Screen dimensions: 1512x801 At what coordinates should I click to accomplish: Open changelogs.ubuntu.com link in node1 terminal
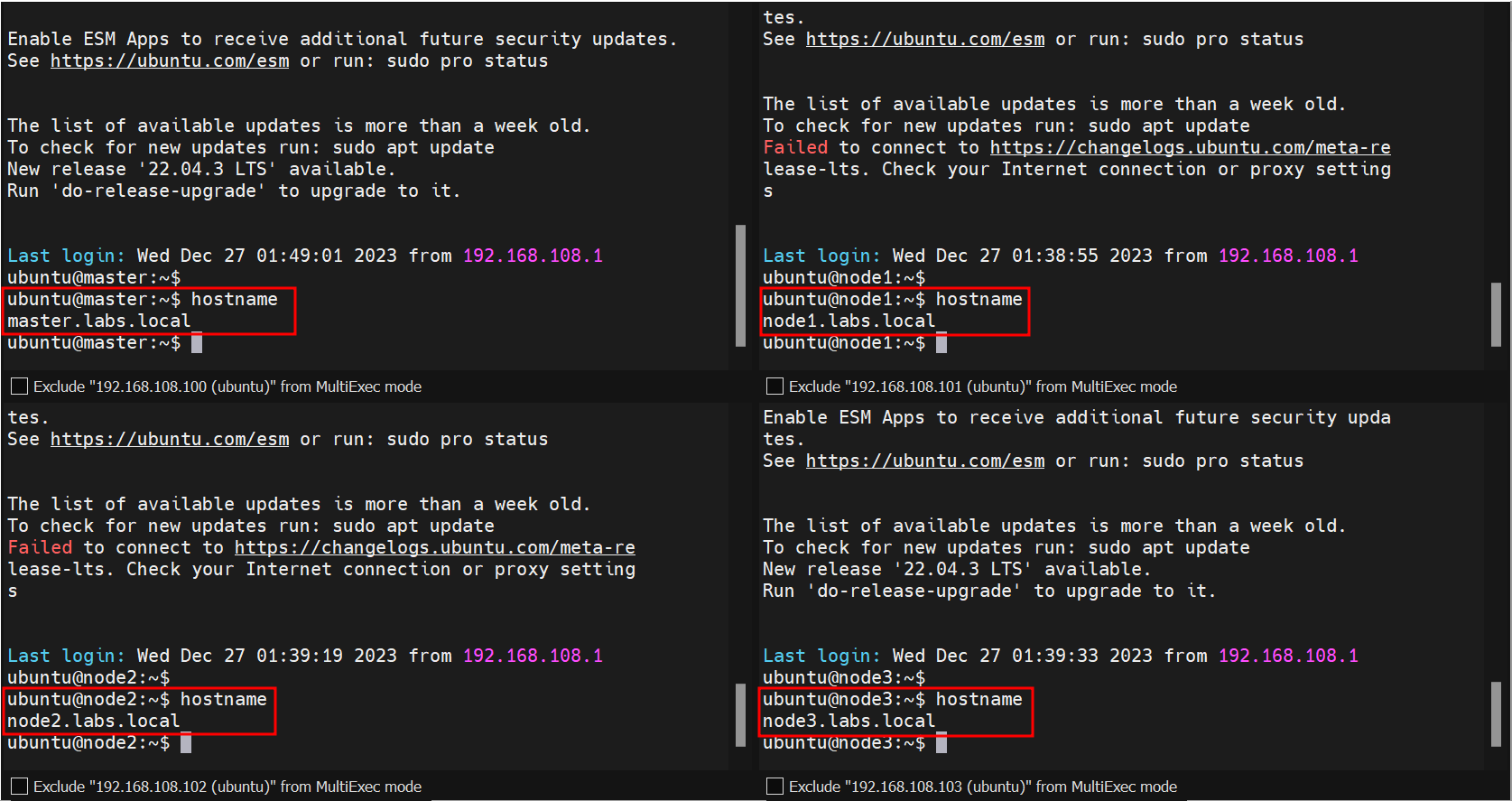[1191, 148]
